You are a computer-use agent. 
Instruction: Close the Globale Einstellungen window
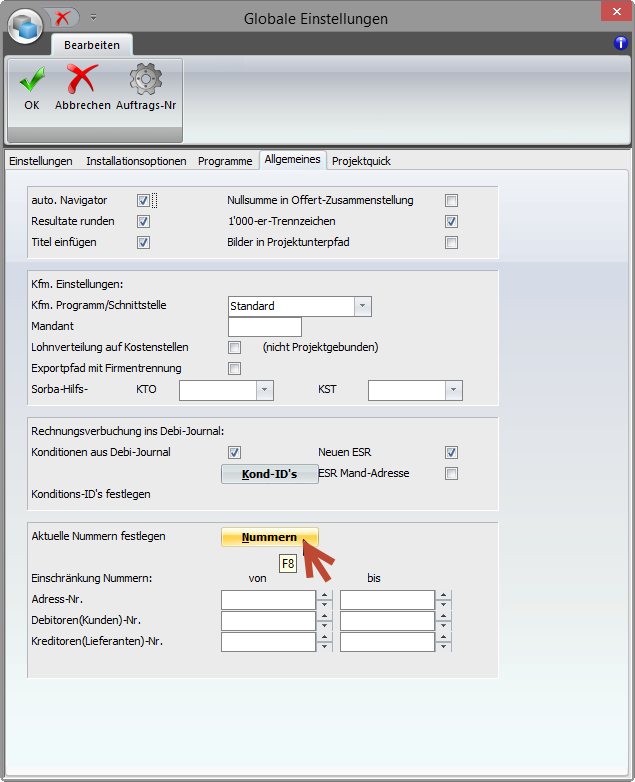point(617,11)
